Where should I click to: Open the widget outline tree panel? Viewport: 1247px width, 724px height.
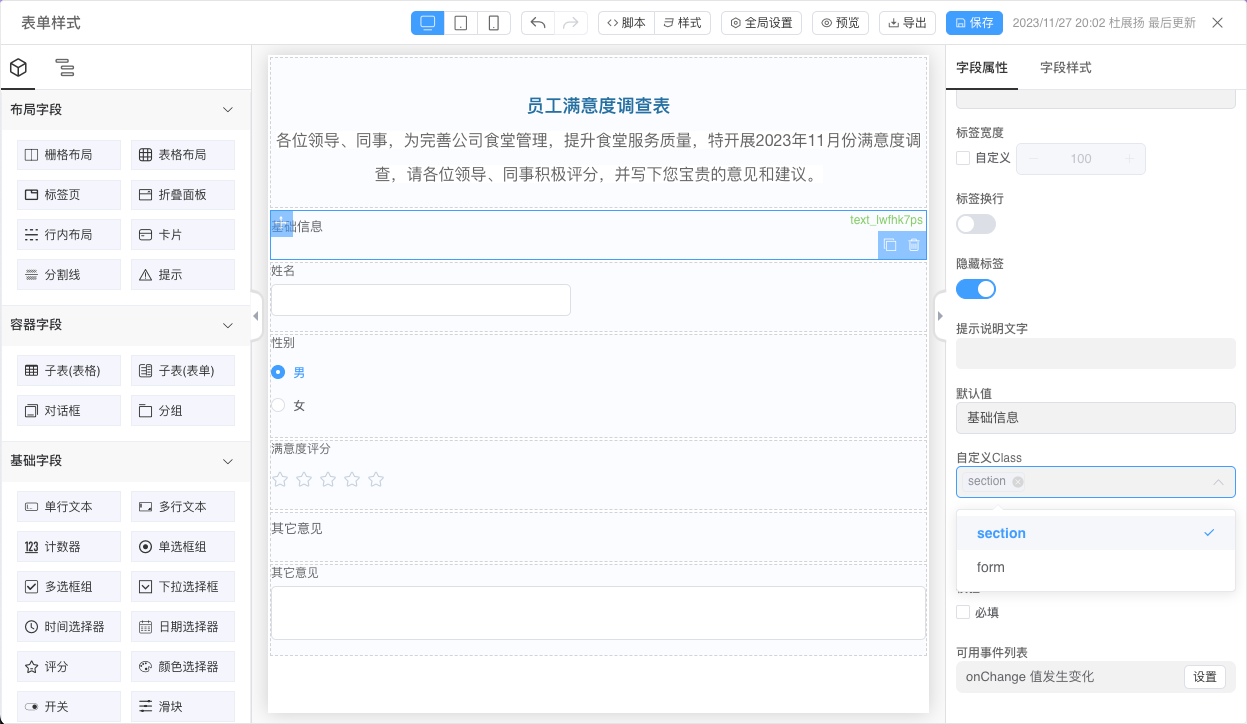tap(64, 68)
